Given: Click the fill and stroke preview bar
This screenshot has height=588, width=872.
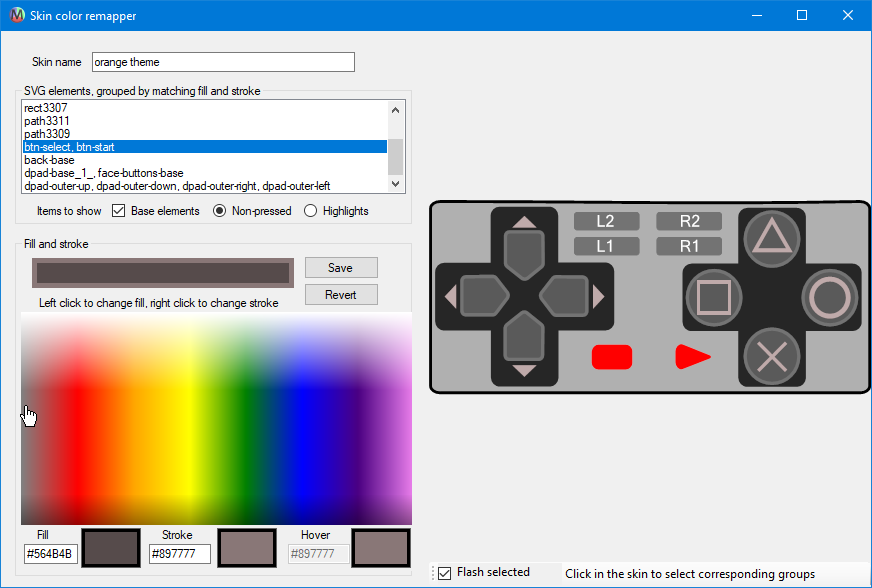Looking at the screenshot, I should click(x=163, y=273).
